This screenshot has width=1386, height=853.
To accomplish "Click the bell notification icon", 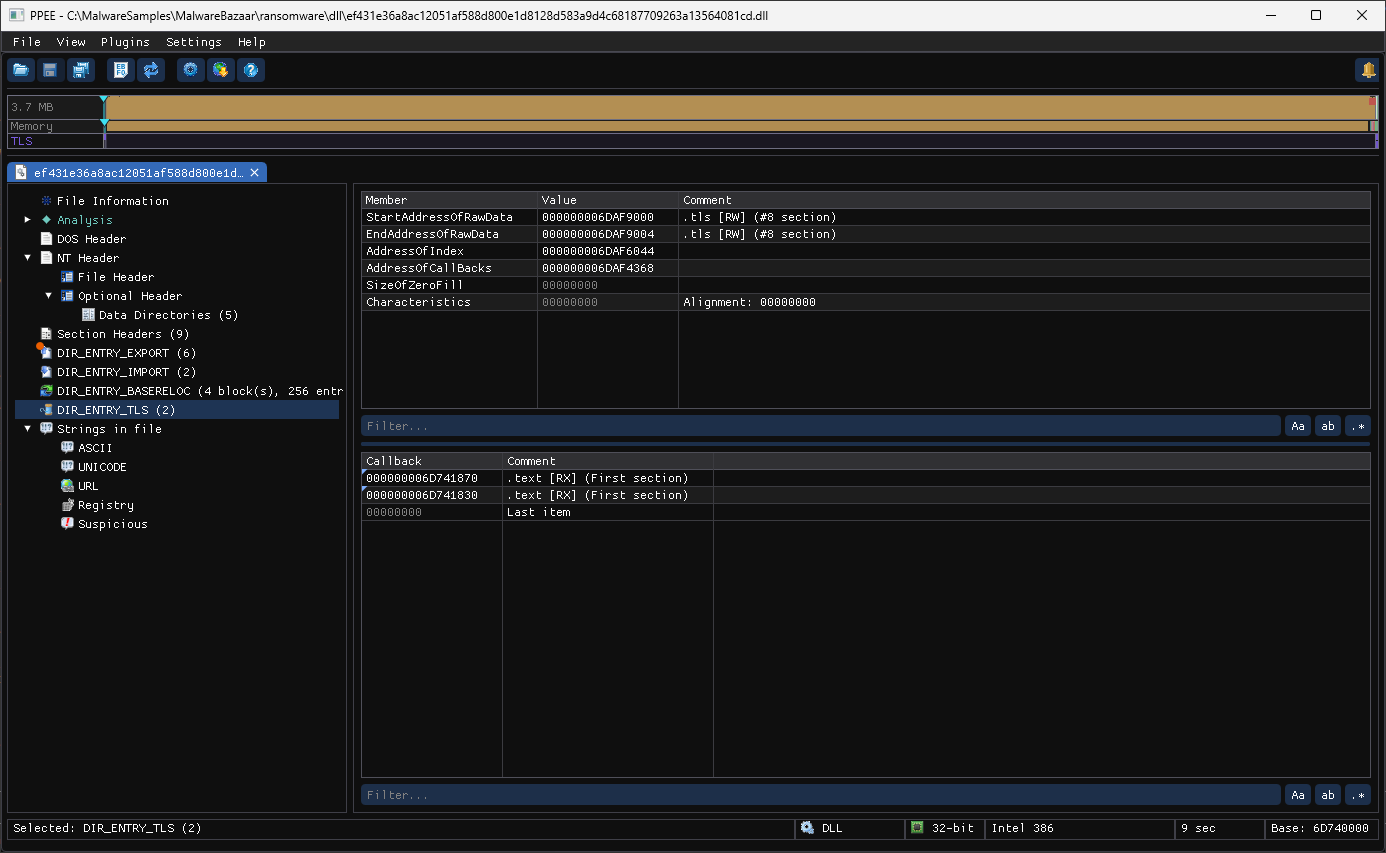I will (1367, 70).
